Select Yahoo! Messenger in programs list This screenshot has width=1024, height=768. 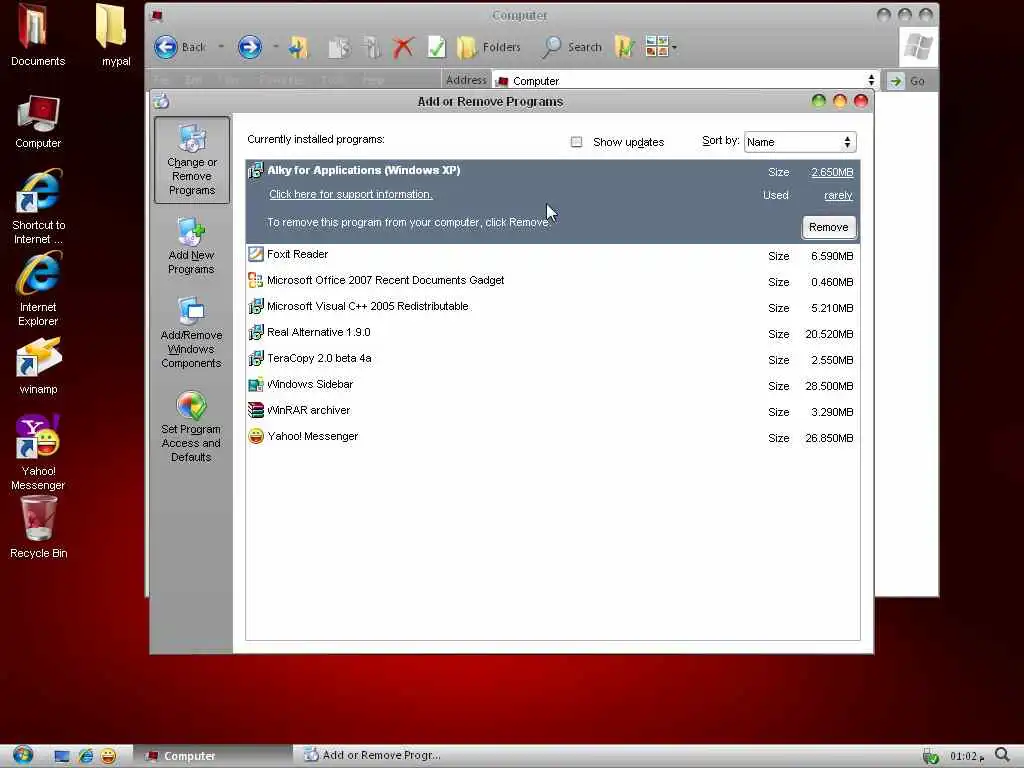552,438
